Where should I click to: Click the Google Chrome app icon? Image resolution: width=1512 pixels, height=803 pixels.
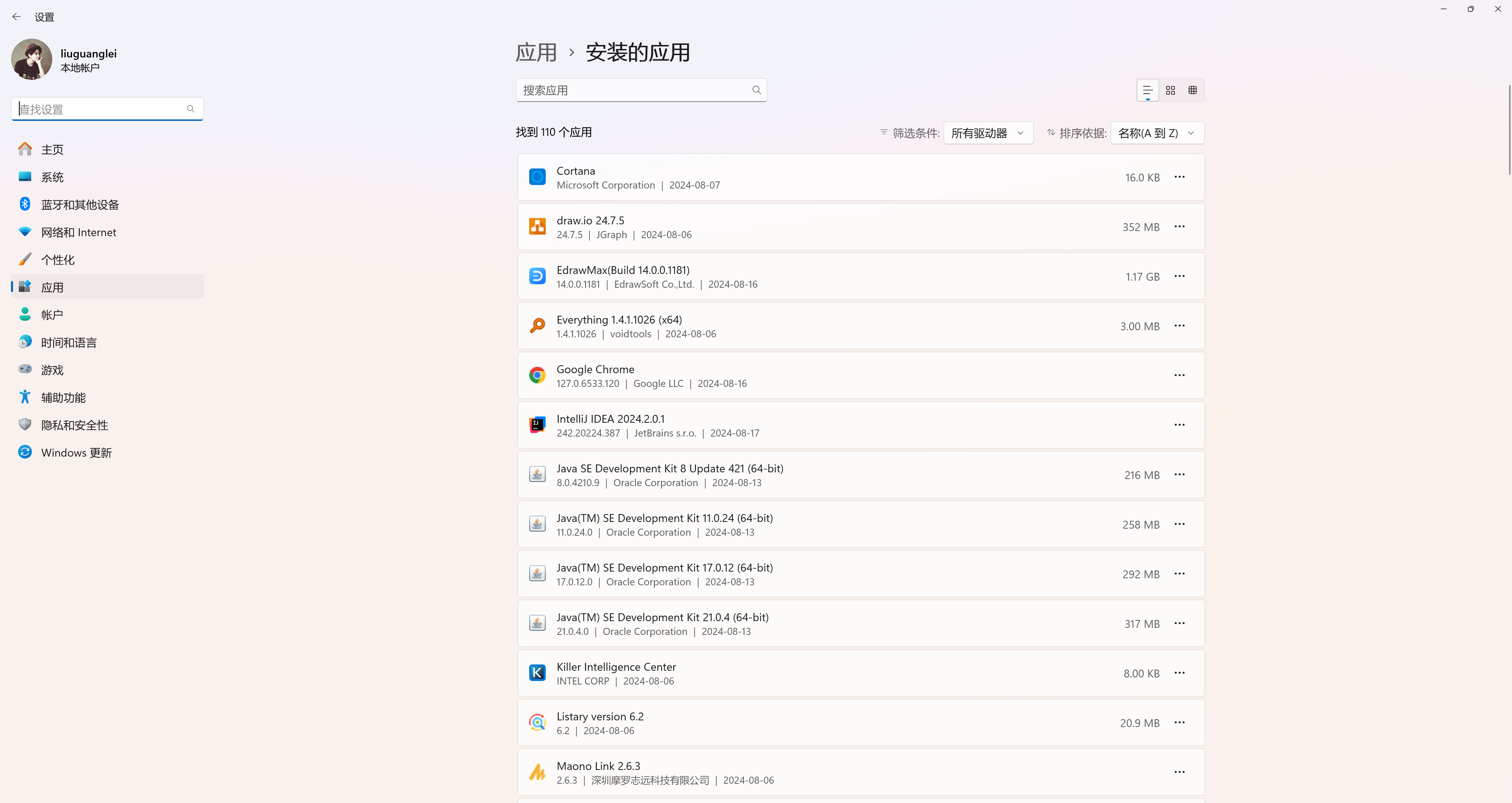click(537, 375)
